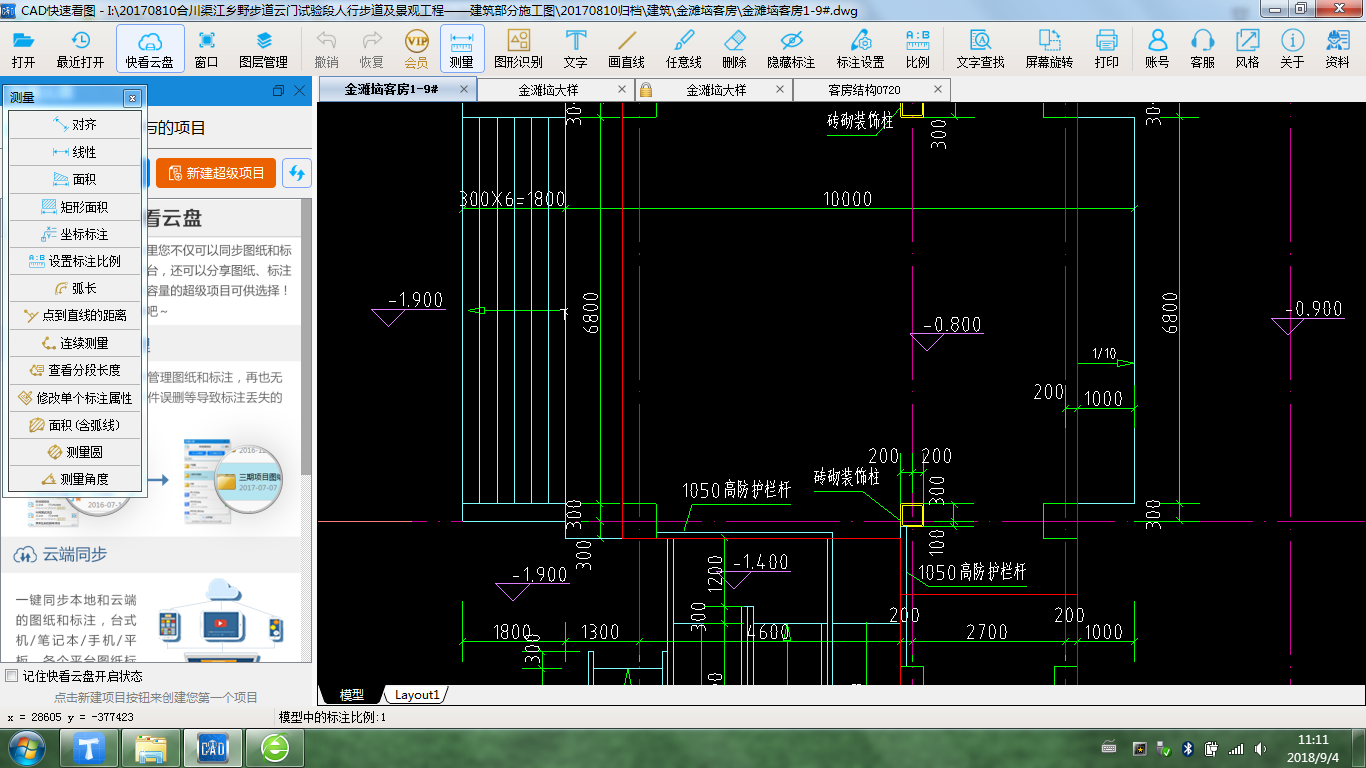Viewport: 1366px width, 768px height.
Task: Toggle 隐藏标注 hide annotations
Action: (x=791, y=49)
